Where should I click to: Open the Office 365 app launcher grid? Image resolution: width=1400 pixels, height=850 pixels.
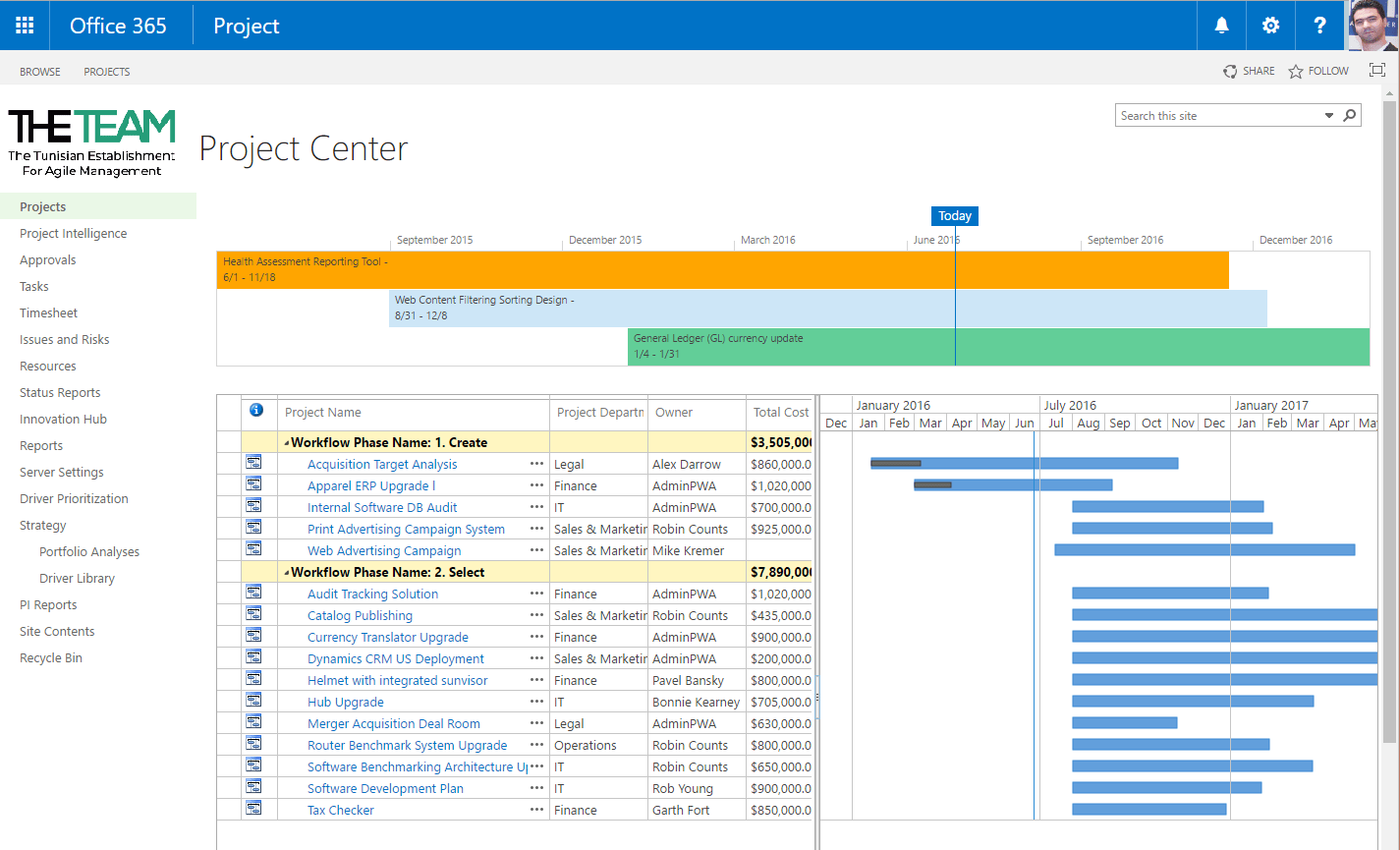tap(25, 26)
